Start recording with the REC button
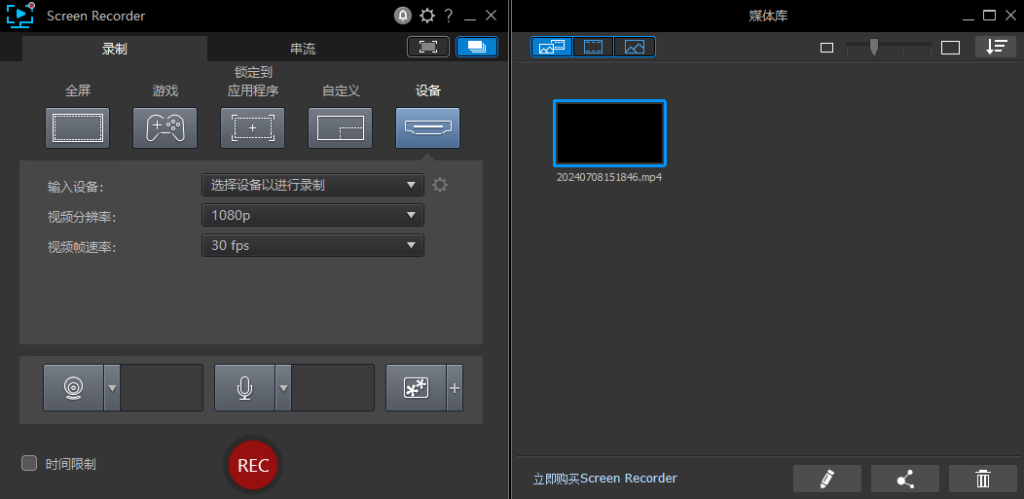This screenshot has height=499, width=1024. [253, 465]
